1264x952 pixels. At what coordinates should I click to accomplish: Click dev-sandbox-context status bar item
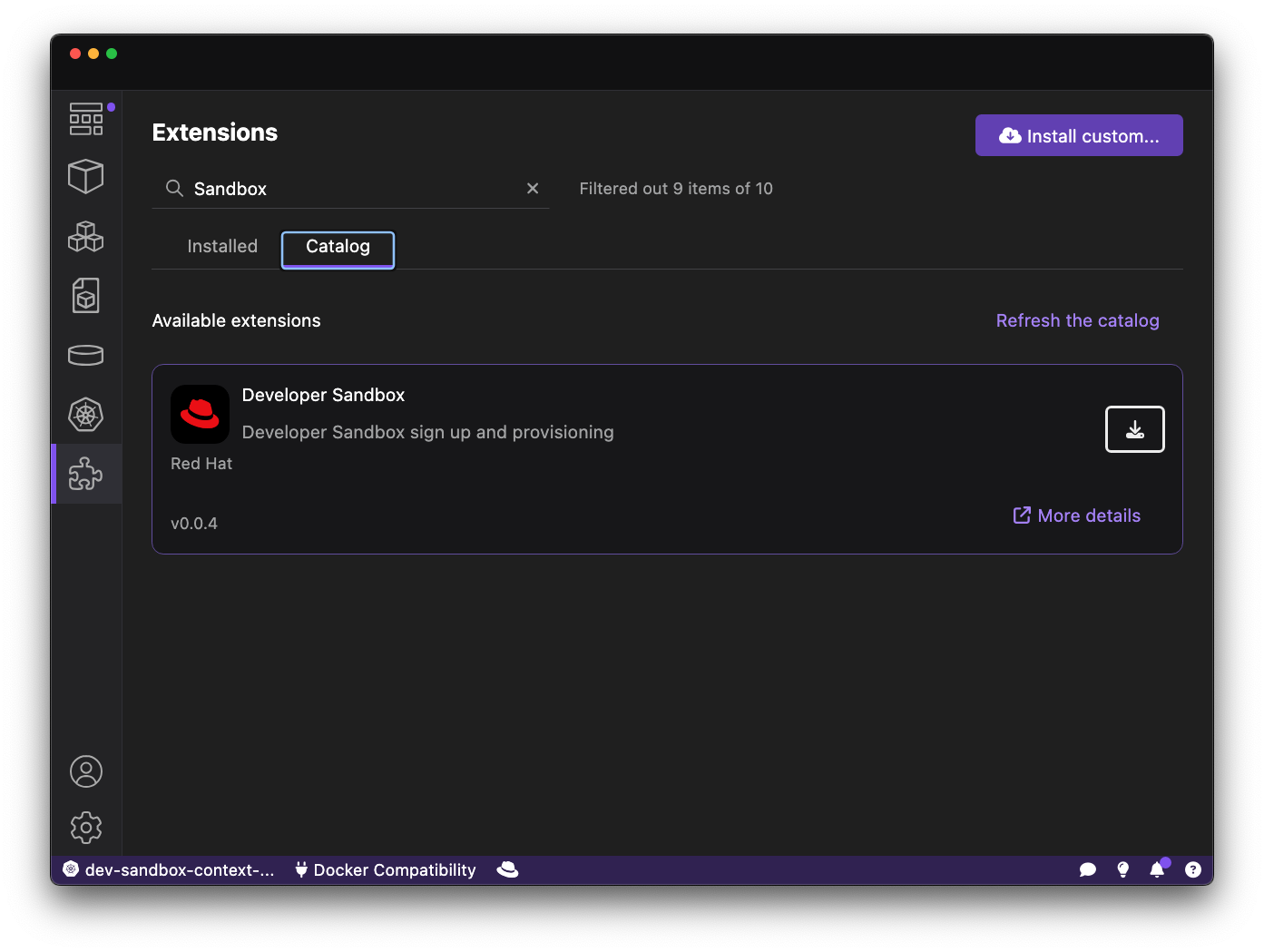tap(169, 869)
